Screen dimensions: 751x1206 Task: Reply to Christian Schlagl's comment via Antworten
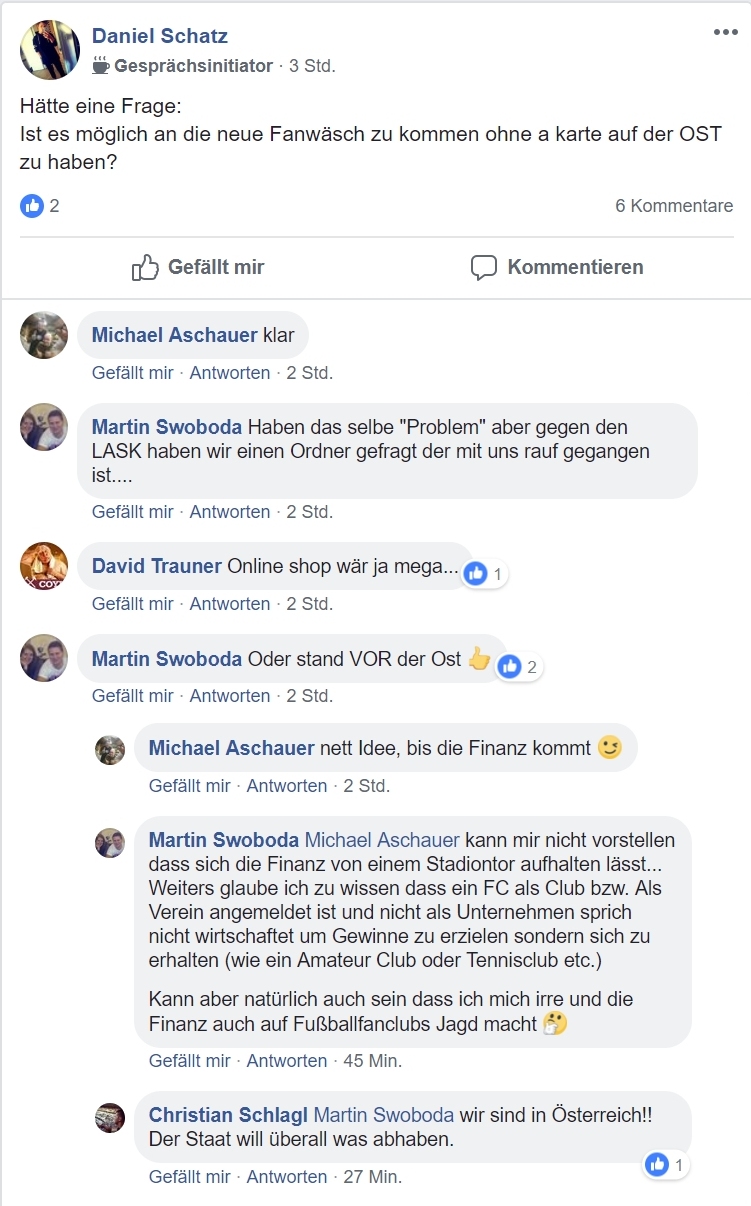[x=287, y=1177]
